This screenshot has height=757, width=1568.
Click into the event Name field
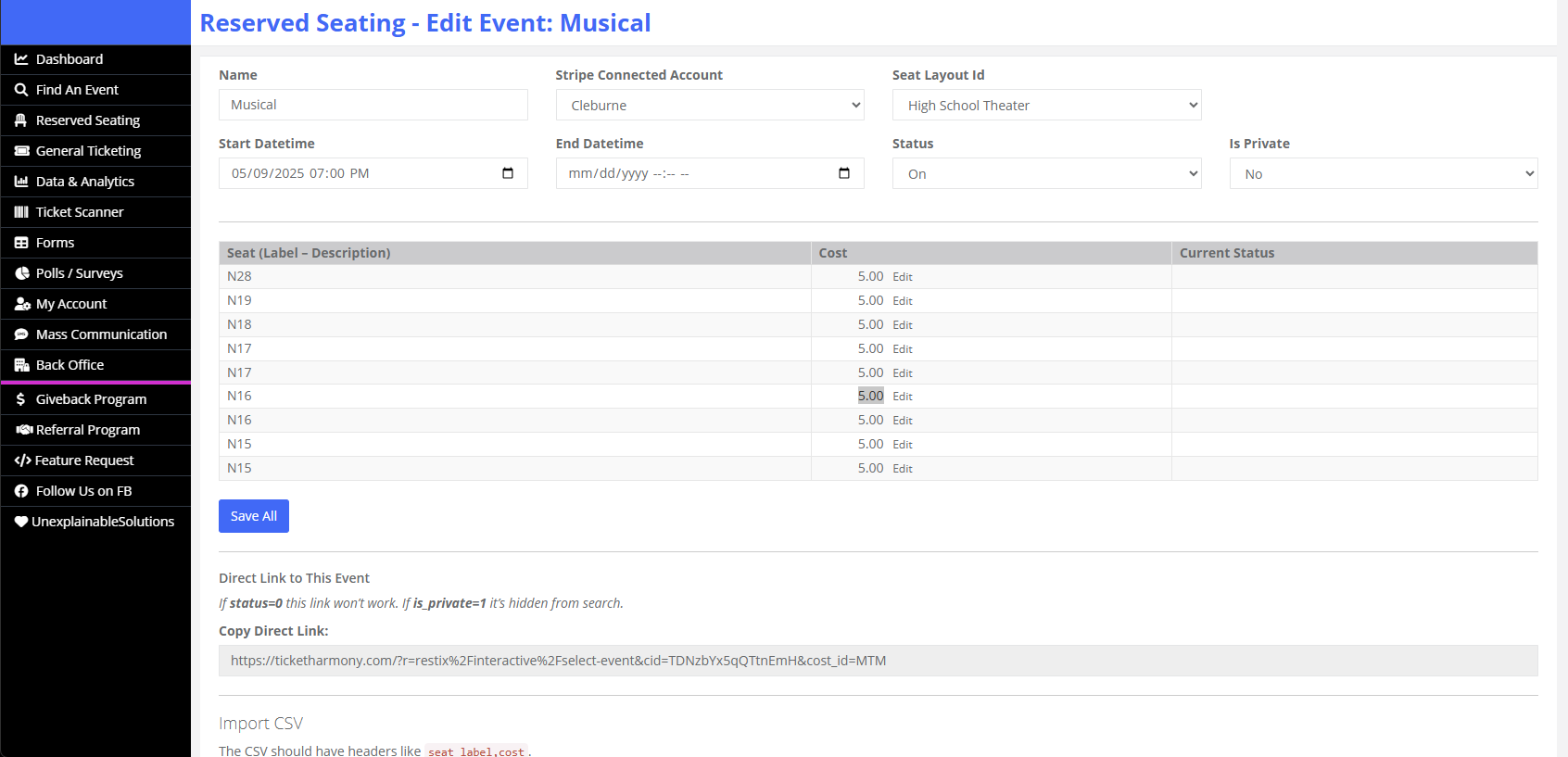[373, 105]
